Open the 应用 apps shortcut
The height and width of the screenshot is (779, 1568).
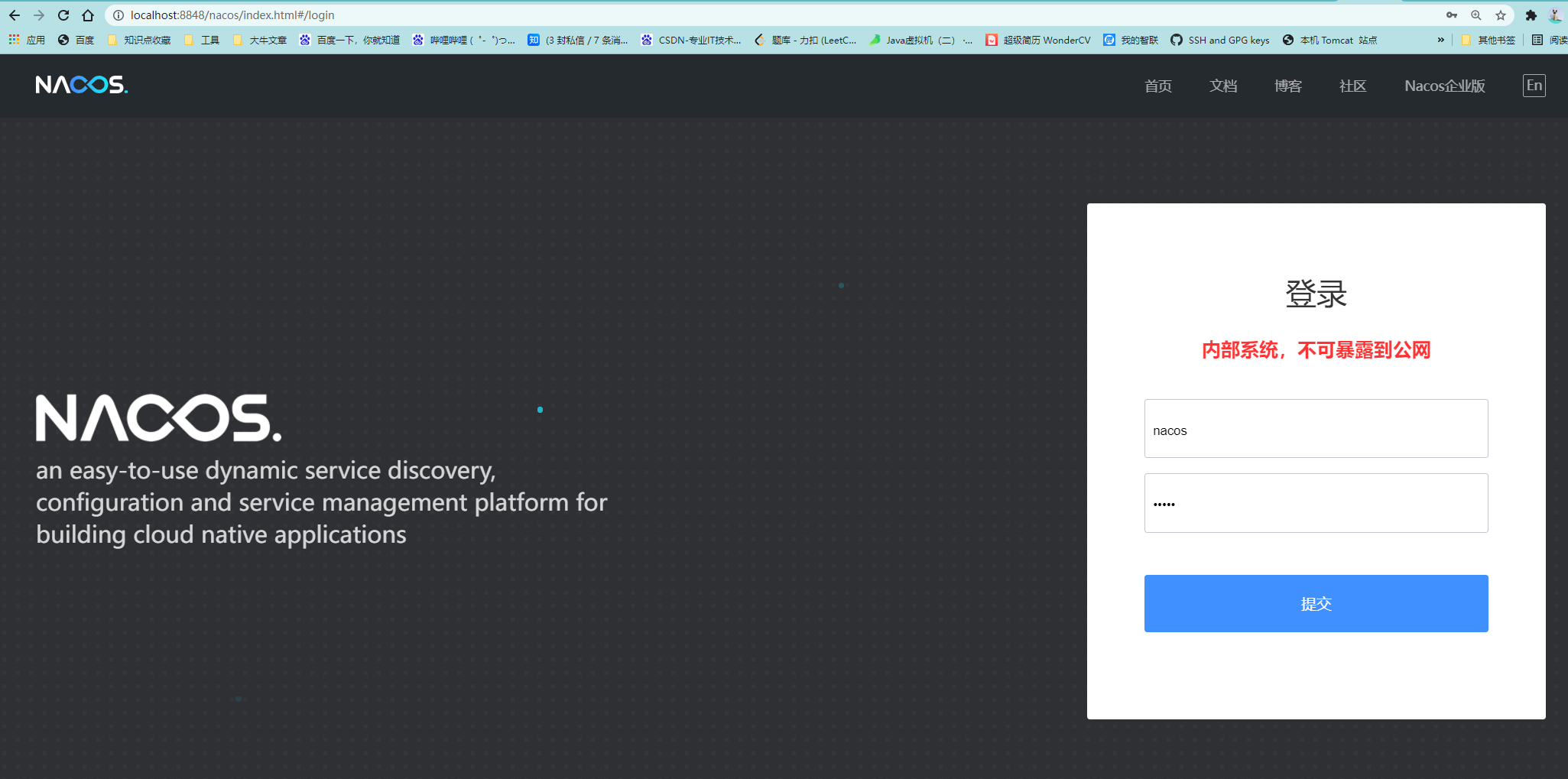click(x=27, y=40)
